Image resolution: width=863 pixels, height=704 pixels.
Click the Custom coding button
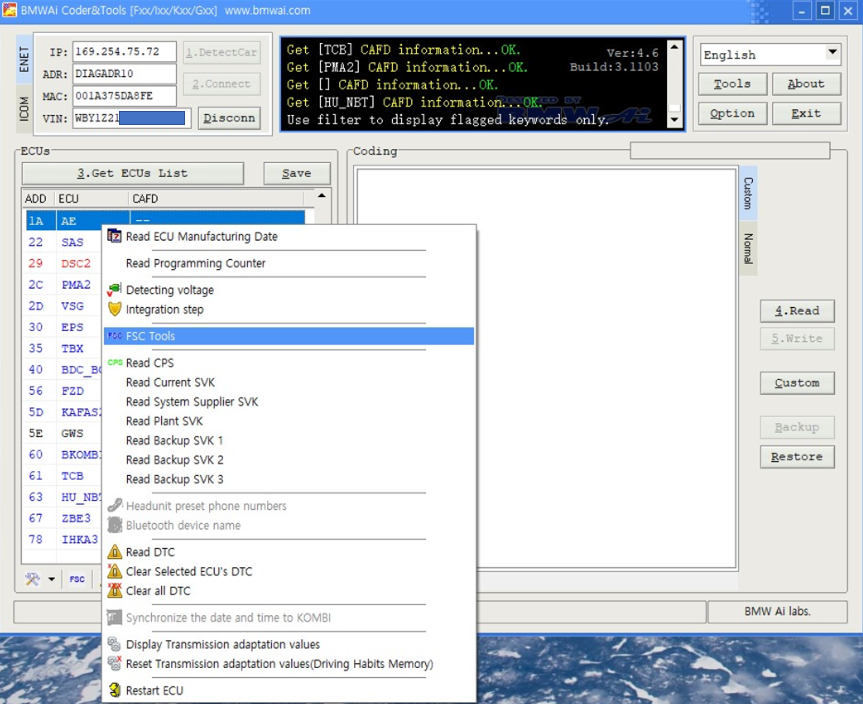coord(797,383)
